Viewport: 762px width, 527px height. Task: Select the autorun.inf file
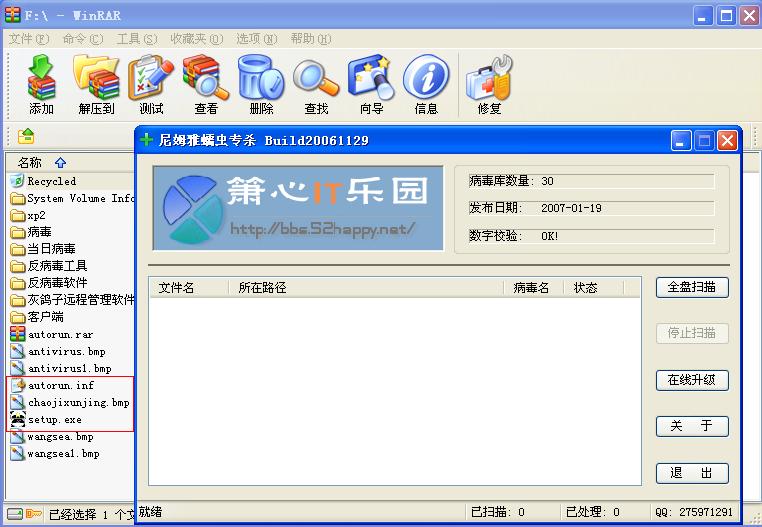[x=52, y=385]
